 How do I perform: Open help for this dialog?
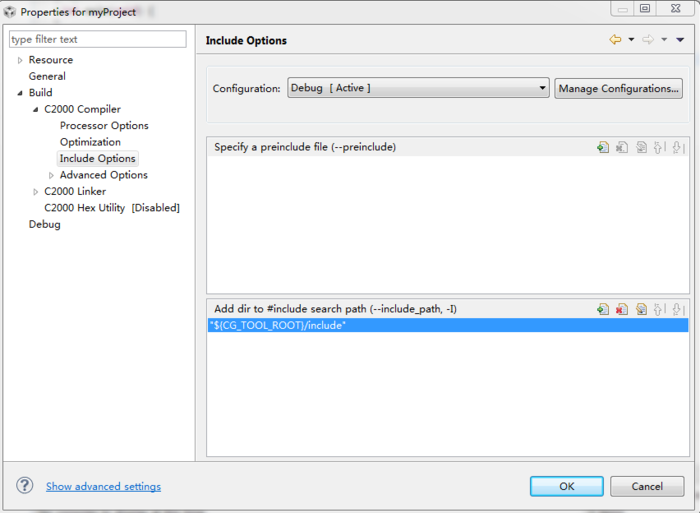point(25,486)
